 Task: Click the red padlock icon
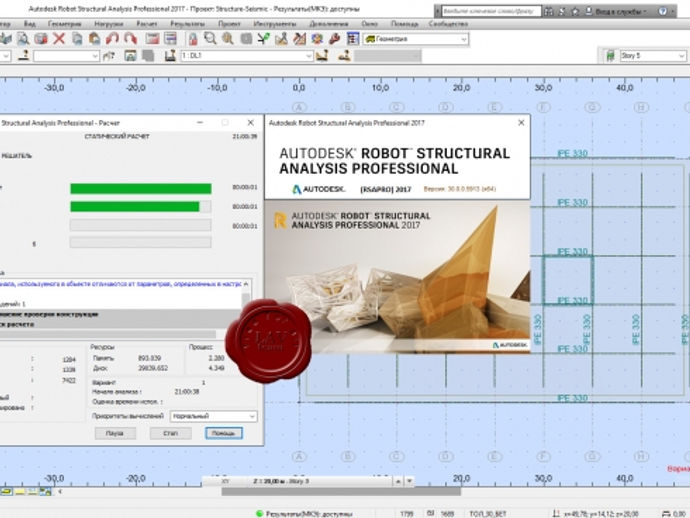click(x=192, y=39)
